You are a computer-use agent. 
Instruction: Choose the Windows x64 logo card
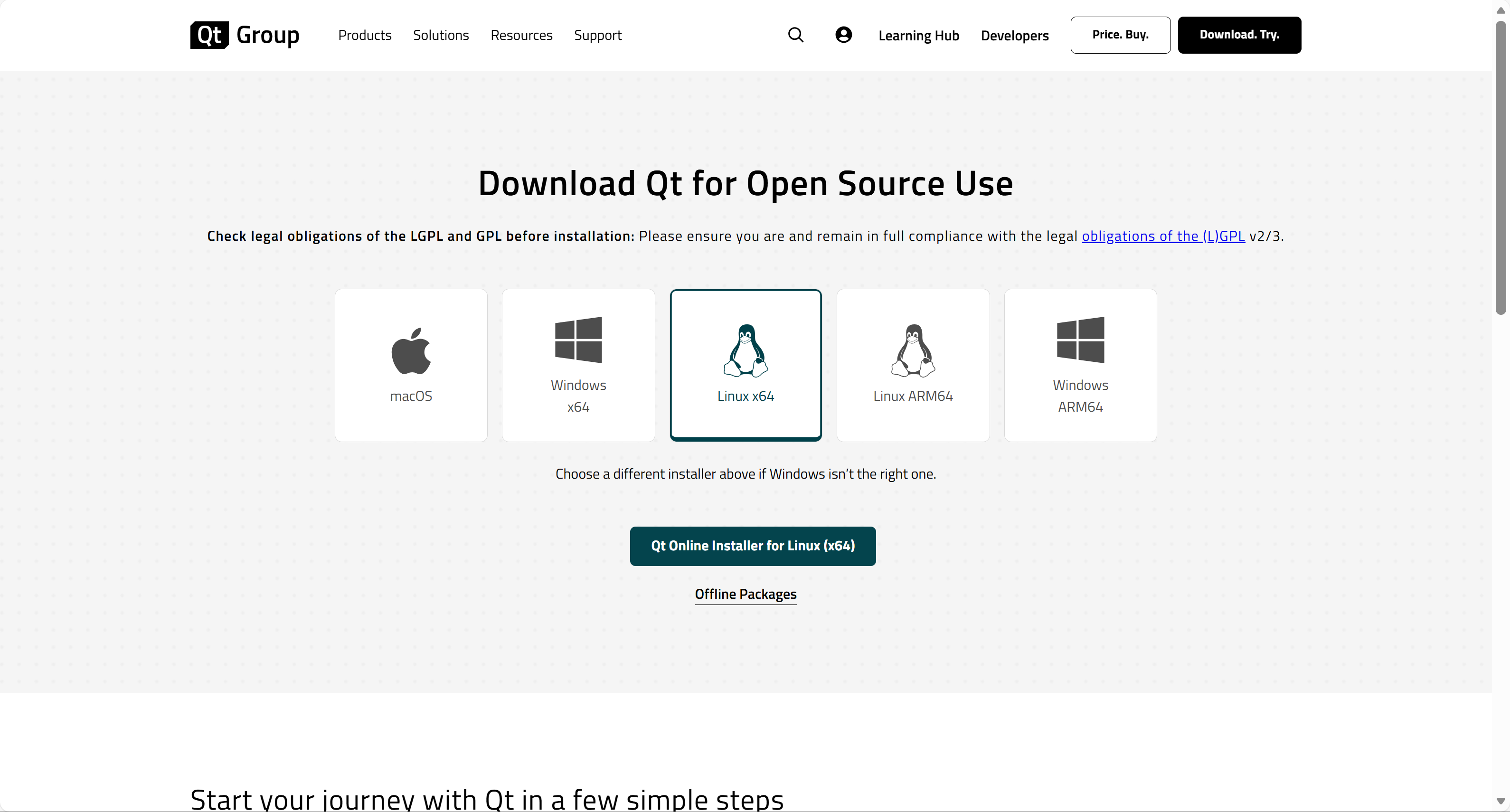coord(578,365)
